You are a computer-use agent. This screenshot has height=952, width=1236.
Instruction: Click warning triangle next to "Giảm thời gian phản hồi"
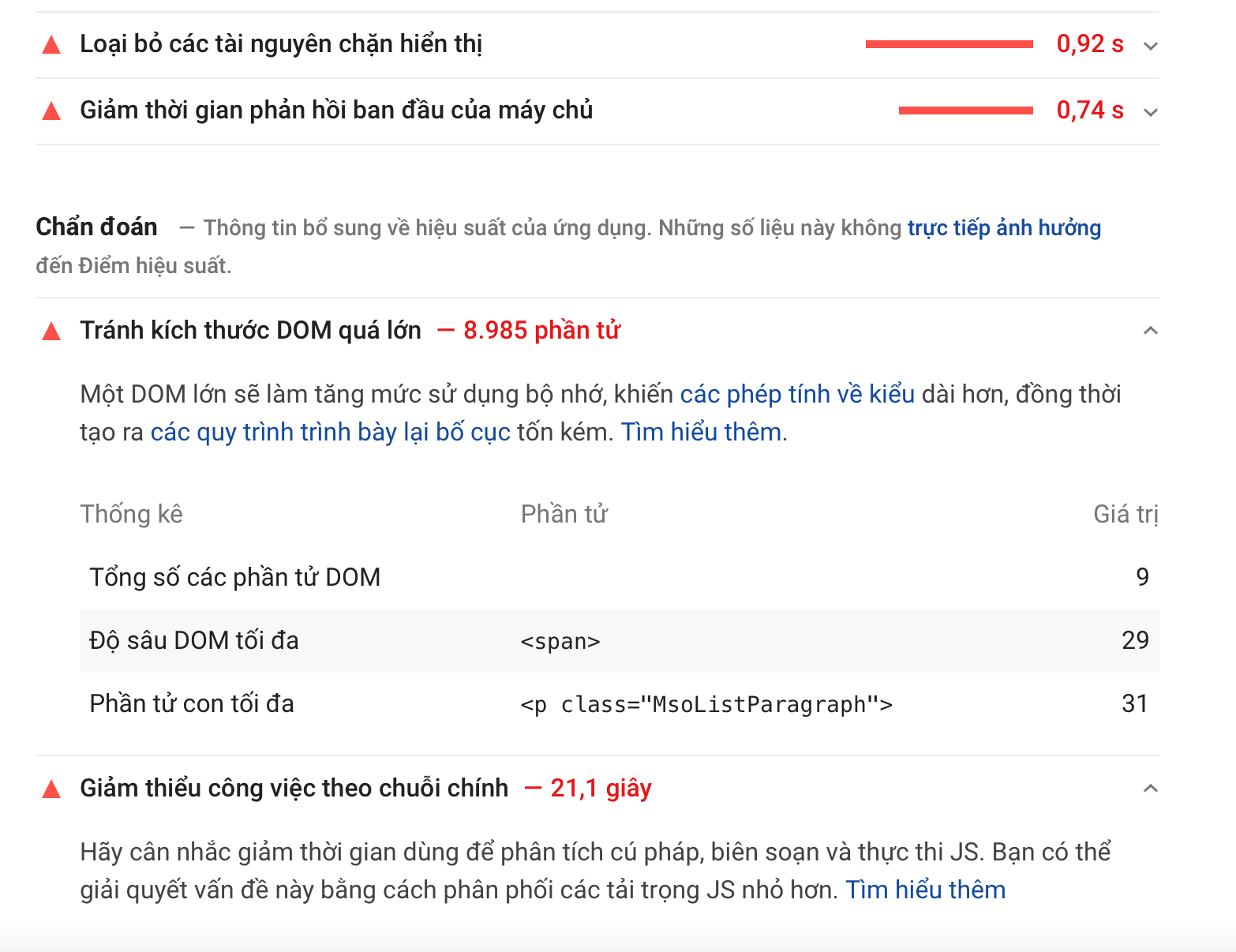51,111
